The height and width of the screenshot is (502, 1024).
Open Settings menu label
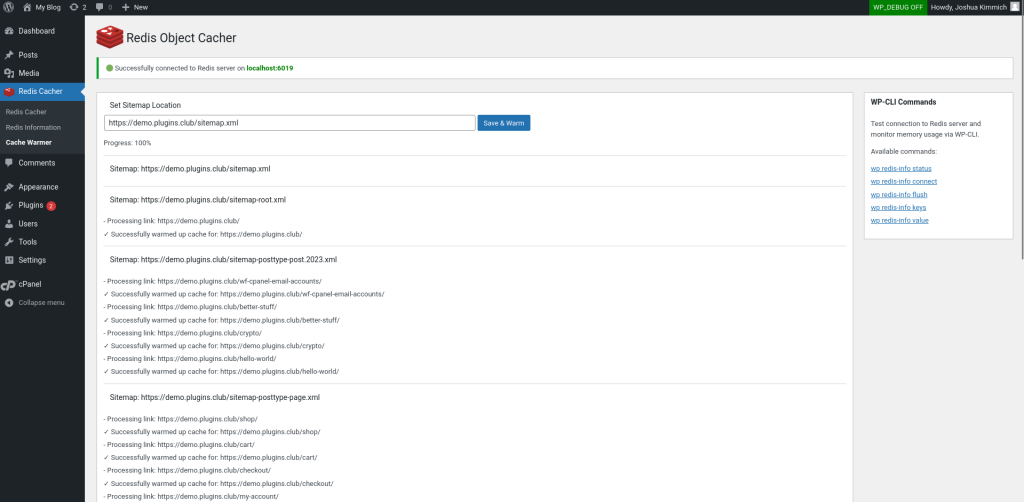(x=32, y=260)
